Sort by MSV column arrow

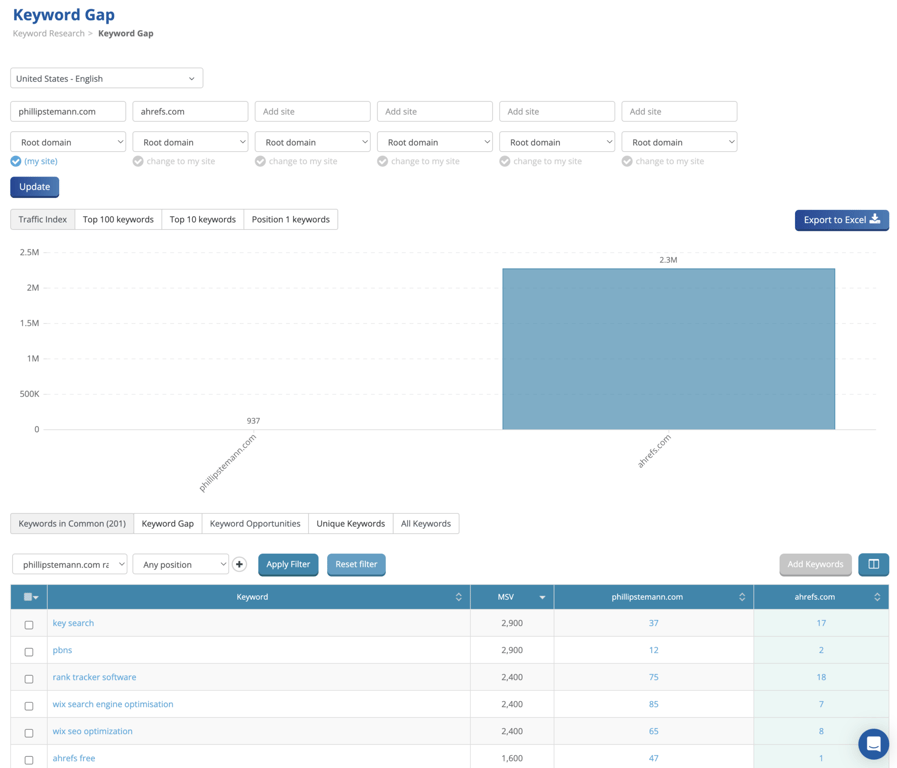point(542,598)
